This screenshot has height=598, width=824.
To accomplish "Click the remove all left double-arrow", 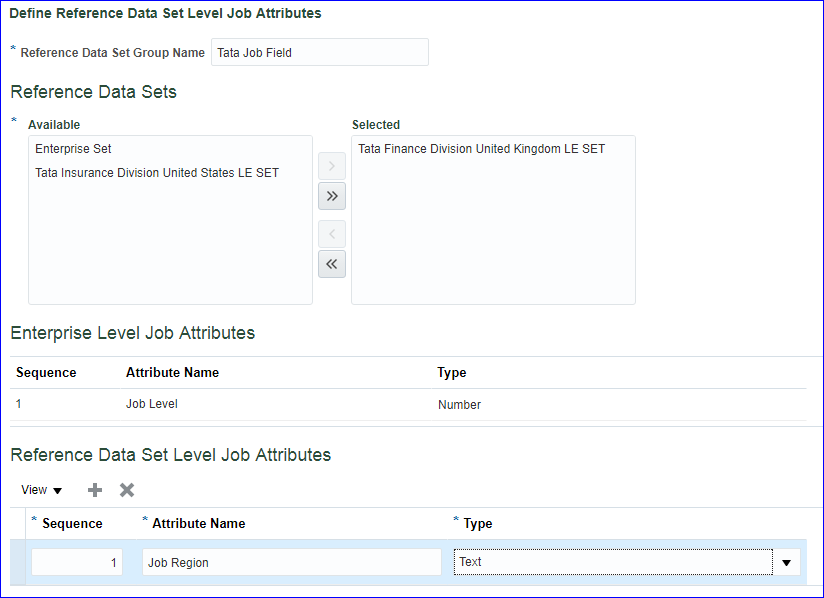I will 332,264.
